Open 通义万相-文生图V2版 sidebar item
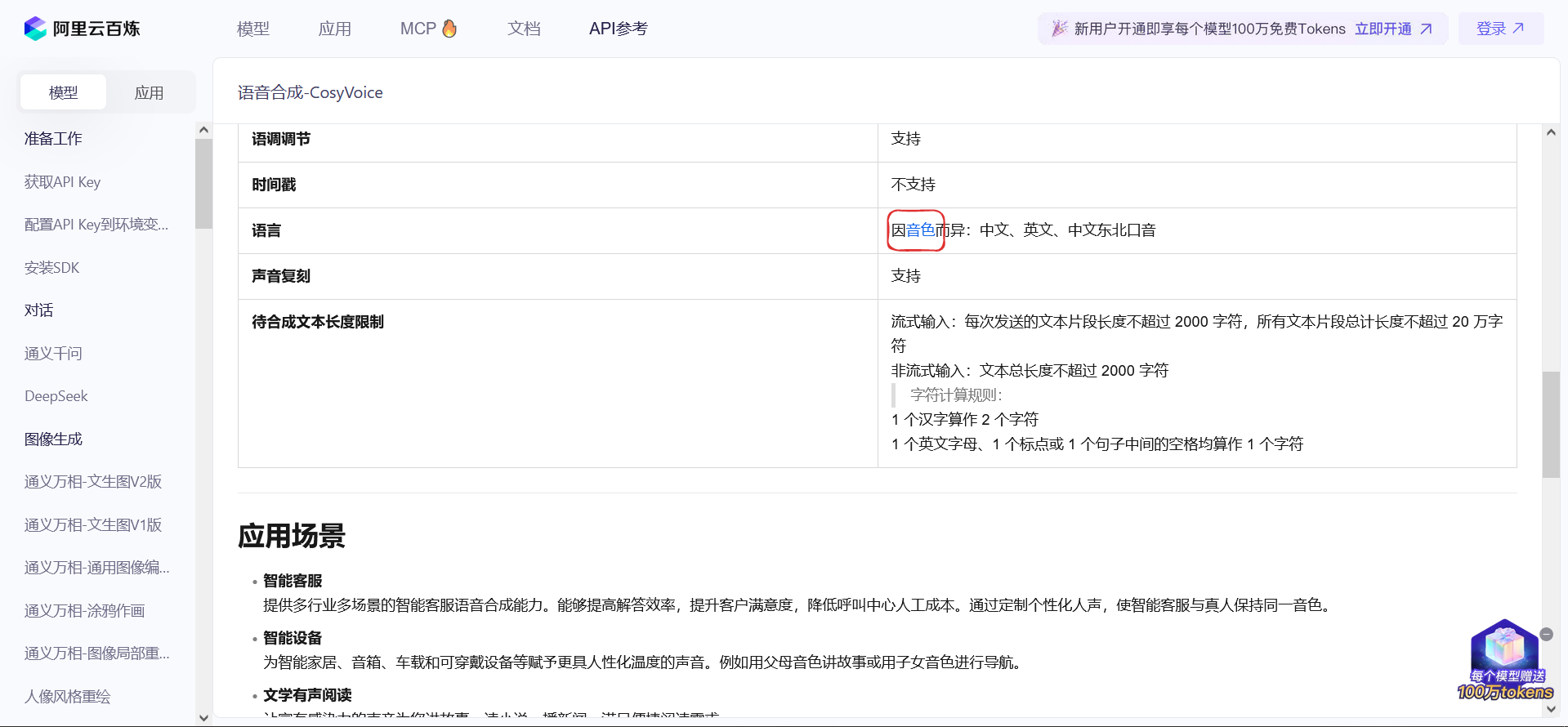1568x727 pixels. click(93, 482)
